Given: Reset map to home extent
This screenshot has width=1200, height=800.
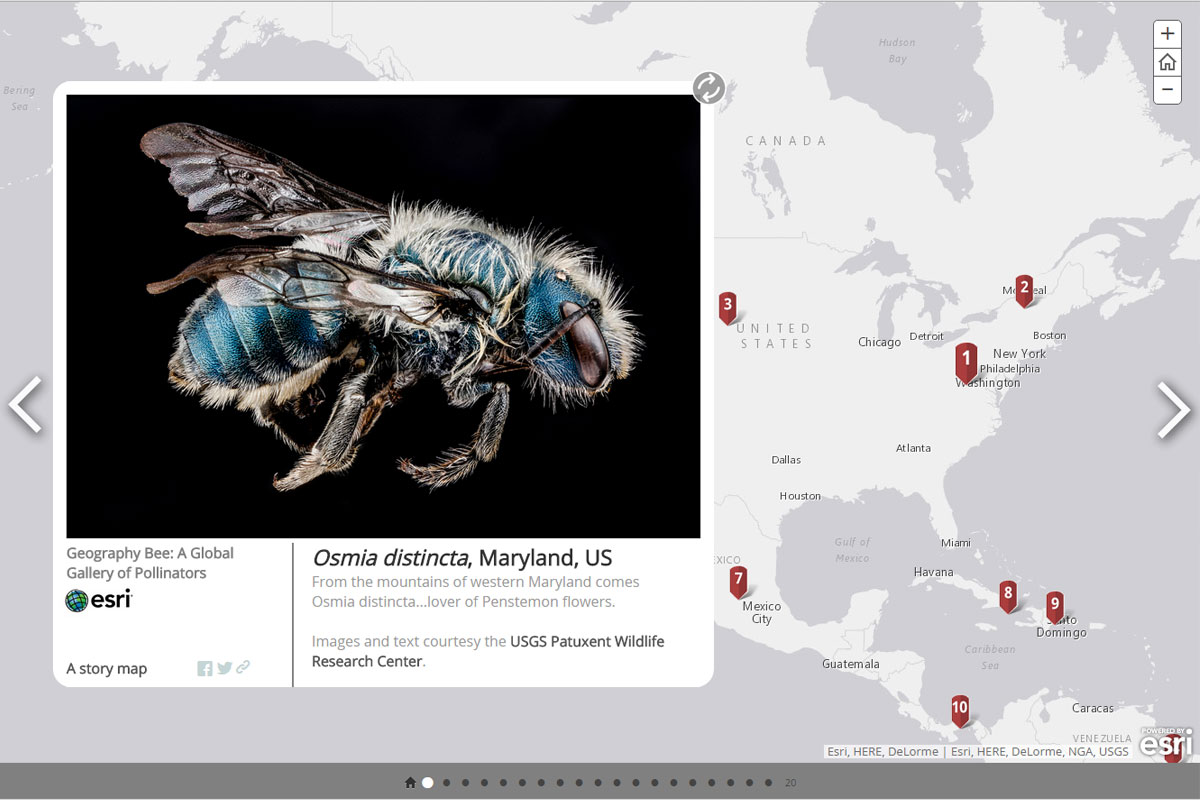Looking at the screenshot, I should click(1167, 62).
